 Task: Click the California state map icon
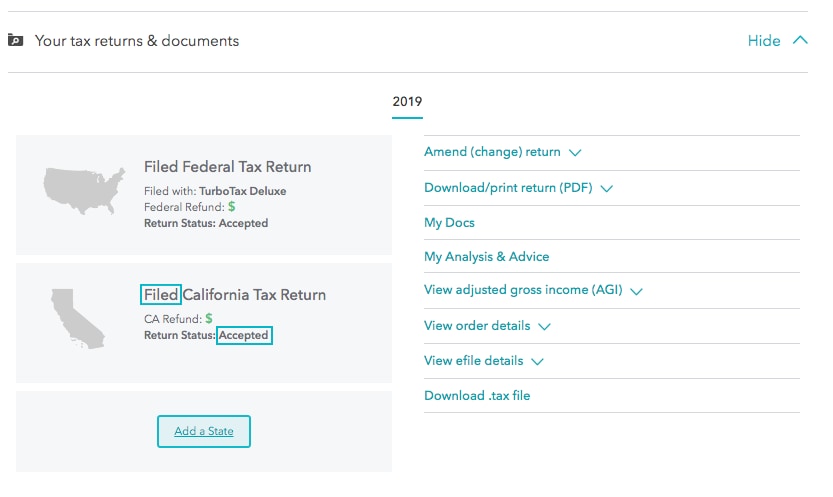click(x=78, y=319)
